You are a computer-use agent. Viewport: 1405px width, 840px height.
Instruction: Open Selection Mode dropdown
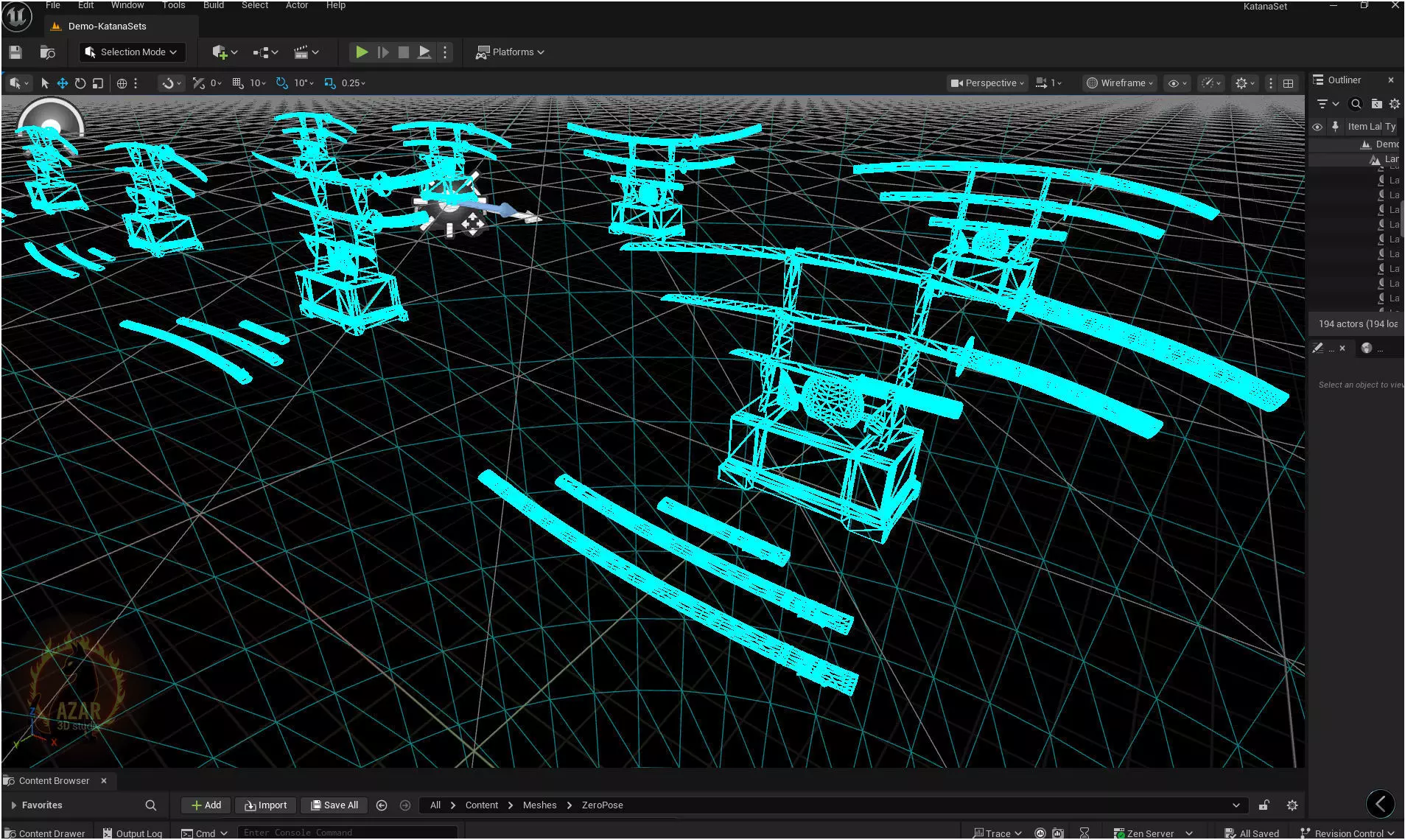131,52
